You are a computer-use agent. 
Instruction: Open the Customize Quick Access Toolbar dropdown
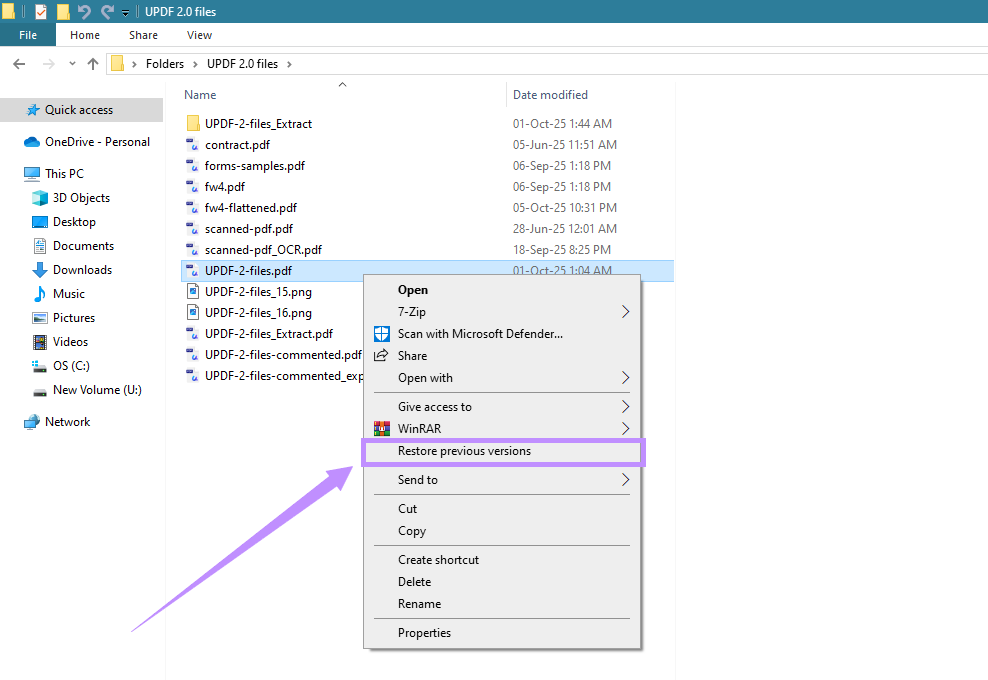pyautogui.click(x=124, y=11)
